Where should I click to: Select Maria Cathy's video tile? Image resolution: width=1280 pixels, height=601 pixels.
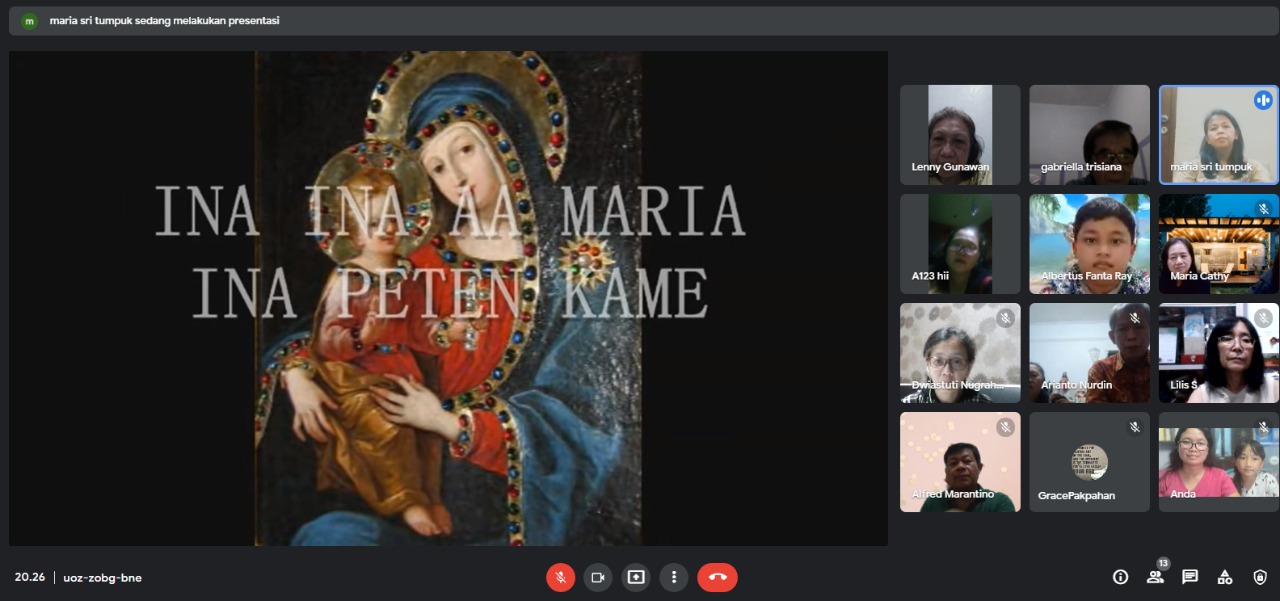coord(1219,244)
